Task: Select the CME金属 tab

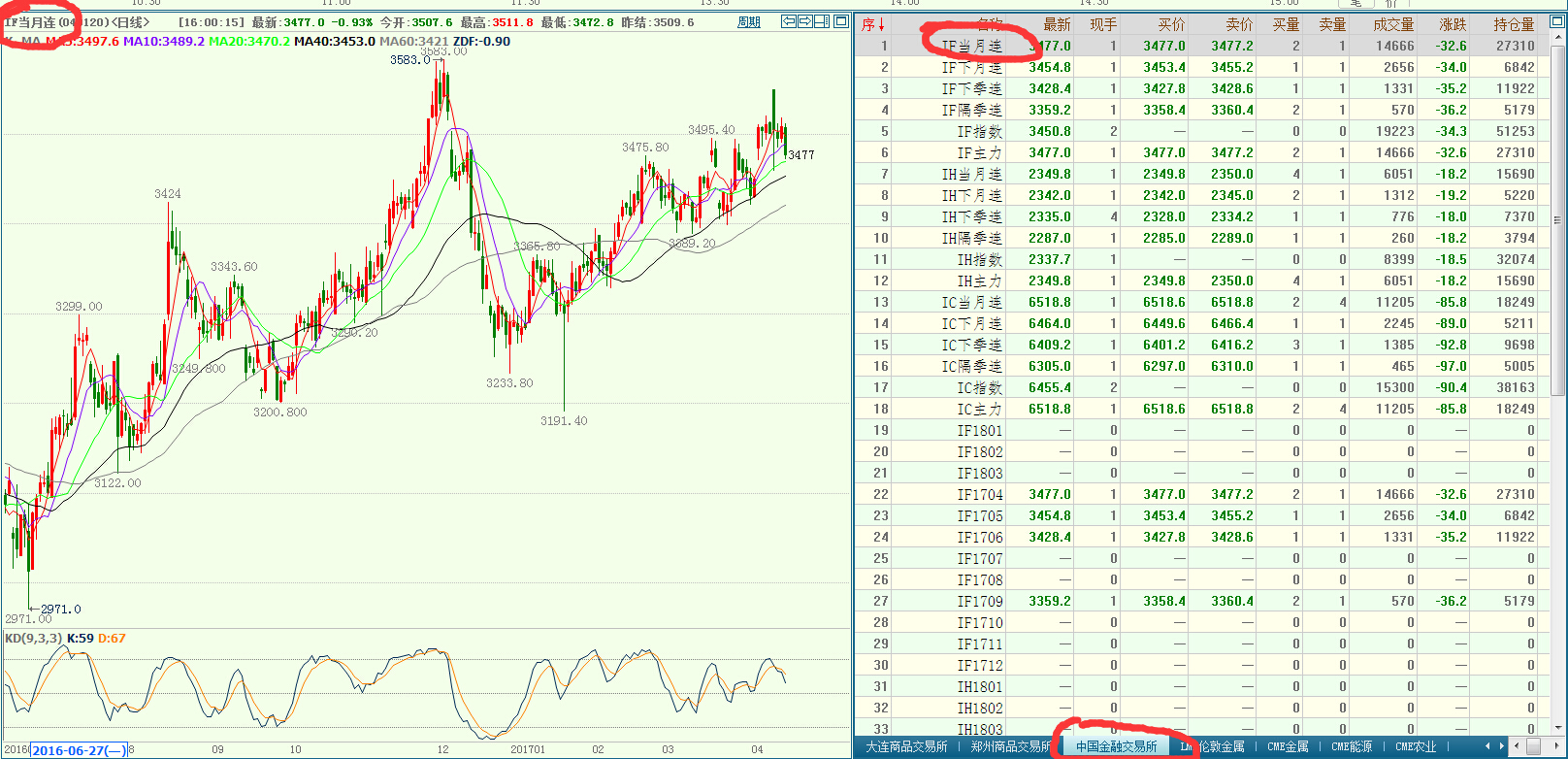Action: (x=1288, y=746)
